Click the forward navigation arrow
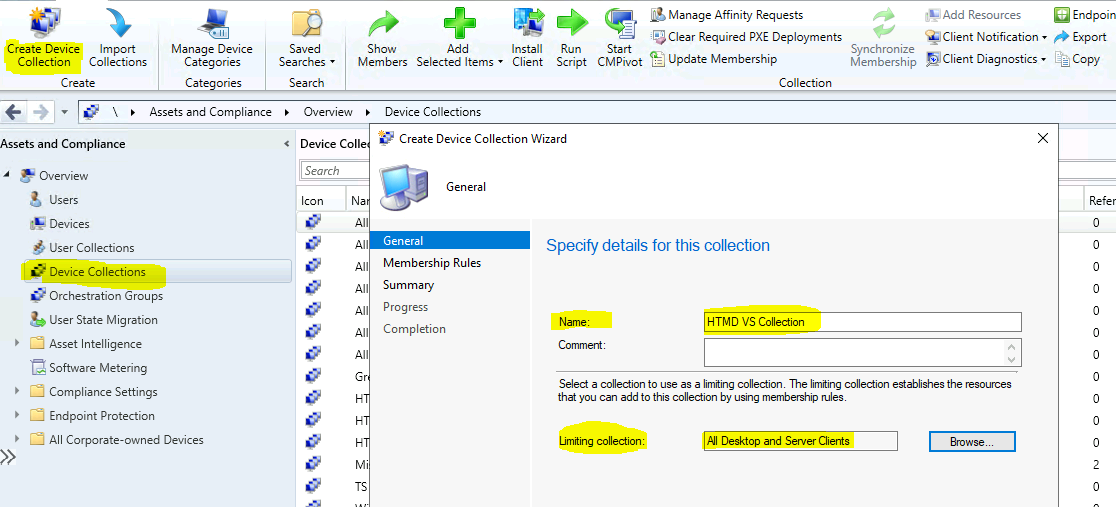The width and height of the screenshot is (1116, 507). point(41,112)
